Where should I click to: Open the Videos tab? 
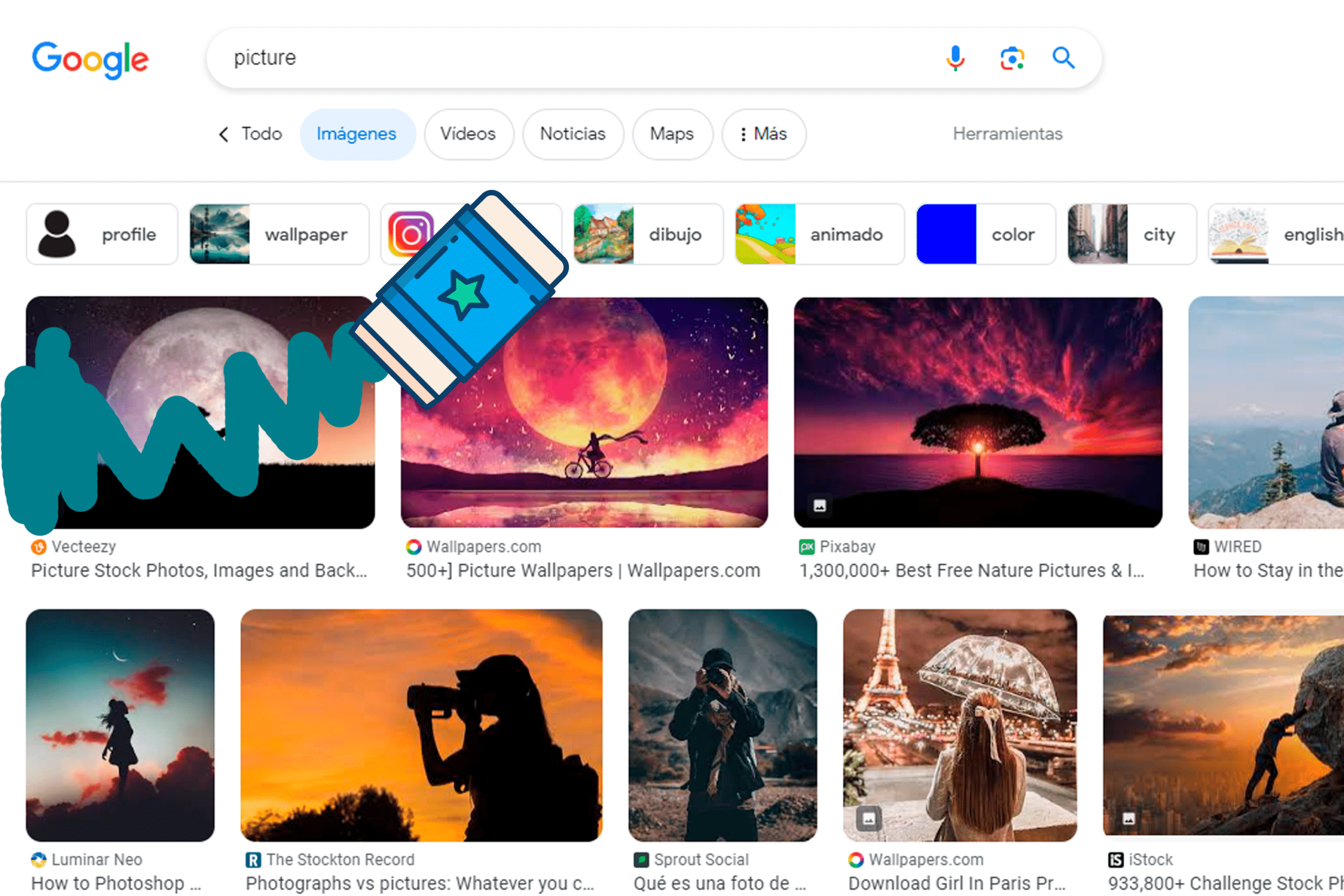(469, 134)
